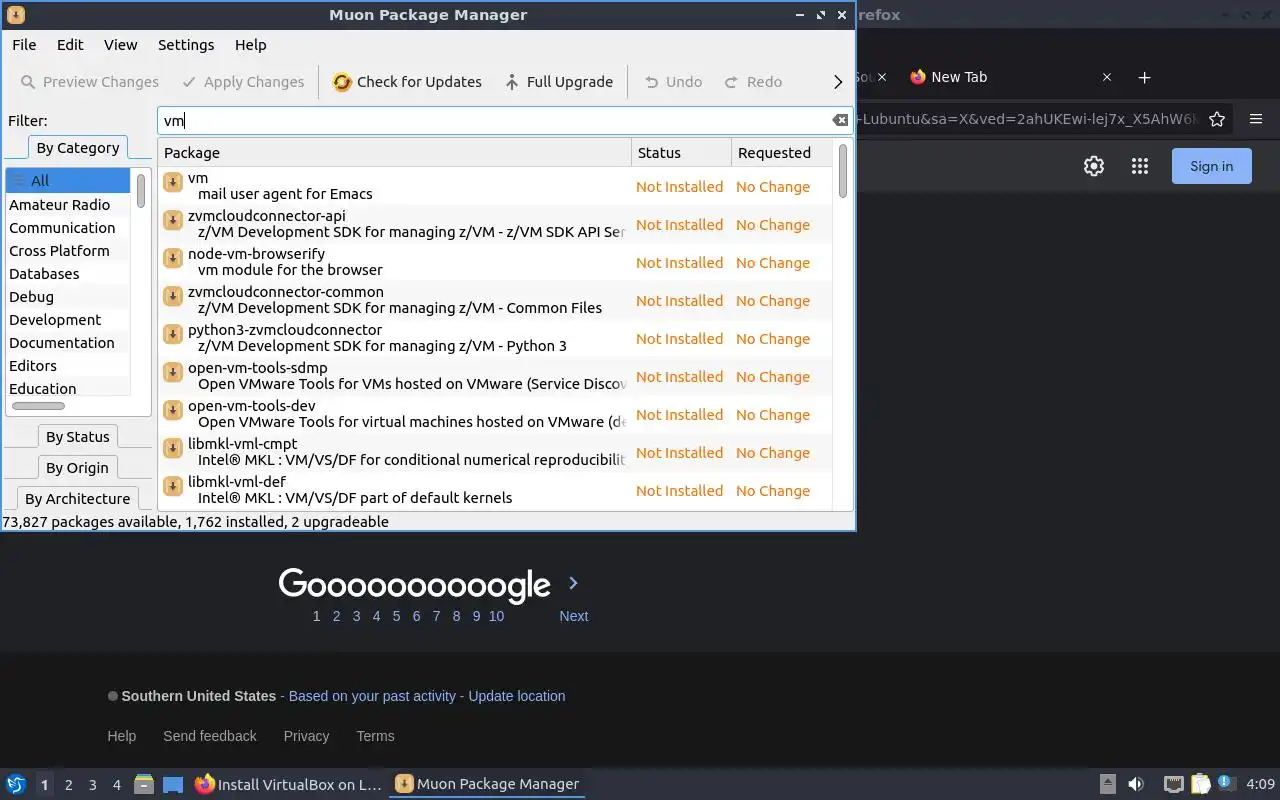
Task: Open the Firefox hamburger menu
Action: pyautogui.click(x=1256, y=119)
